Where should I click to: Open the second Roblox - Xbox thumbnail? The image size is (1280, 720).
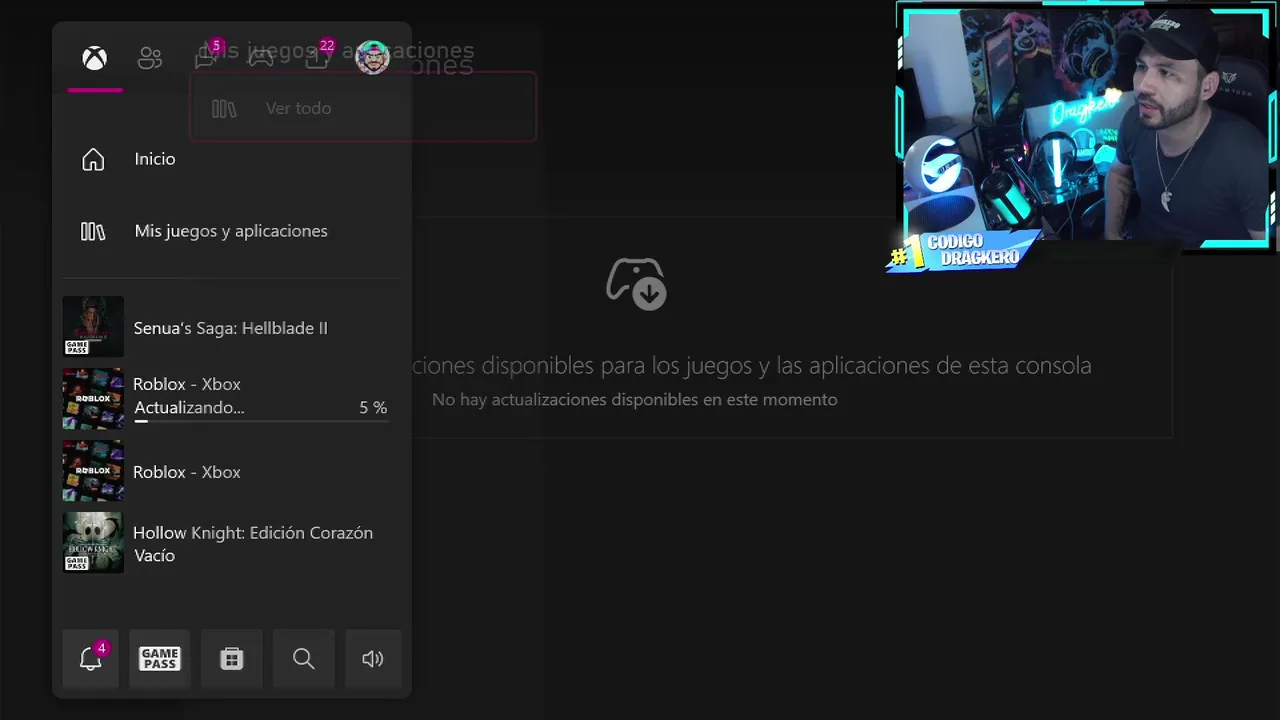click(x=93, y=470)
